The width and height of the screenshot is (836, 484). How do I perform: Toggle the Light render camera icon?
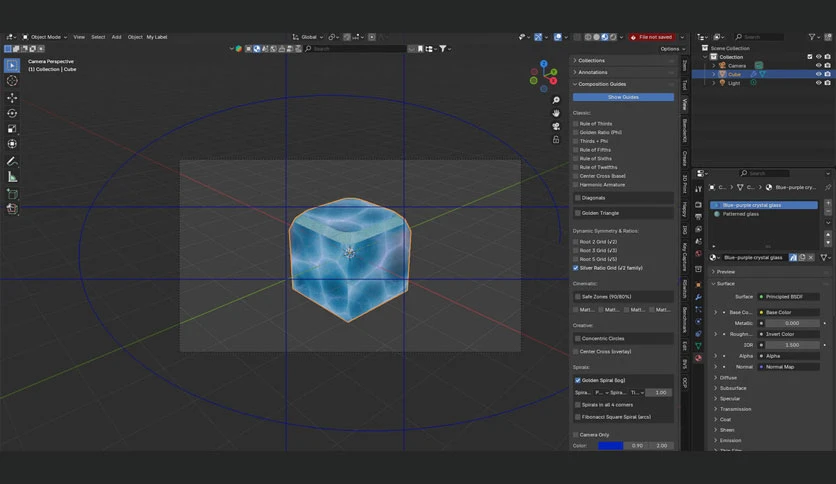coord(827,83)
